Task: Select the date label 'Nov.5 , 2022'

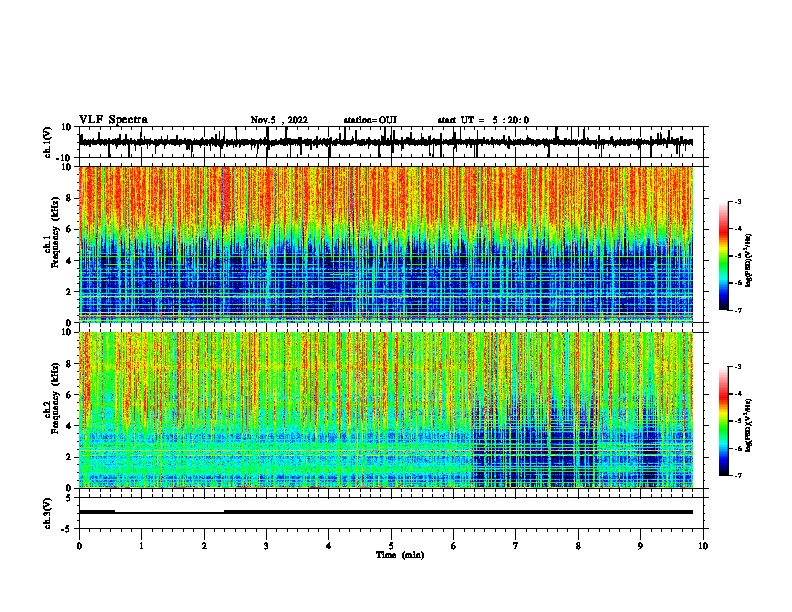Action: coord(279,120)
